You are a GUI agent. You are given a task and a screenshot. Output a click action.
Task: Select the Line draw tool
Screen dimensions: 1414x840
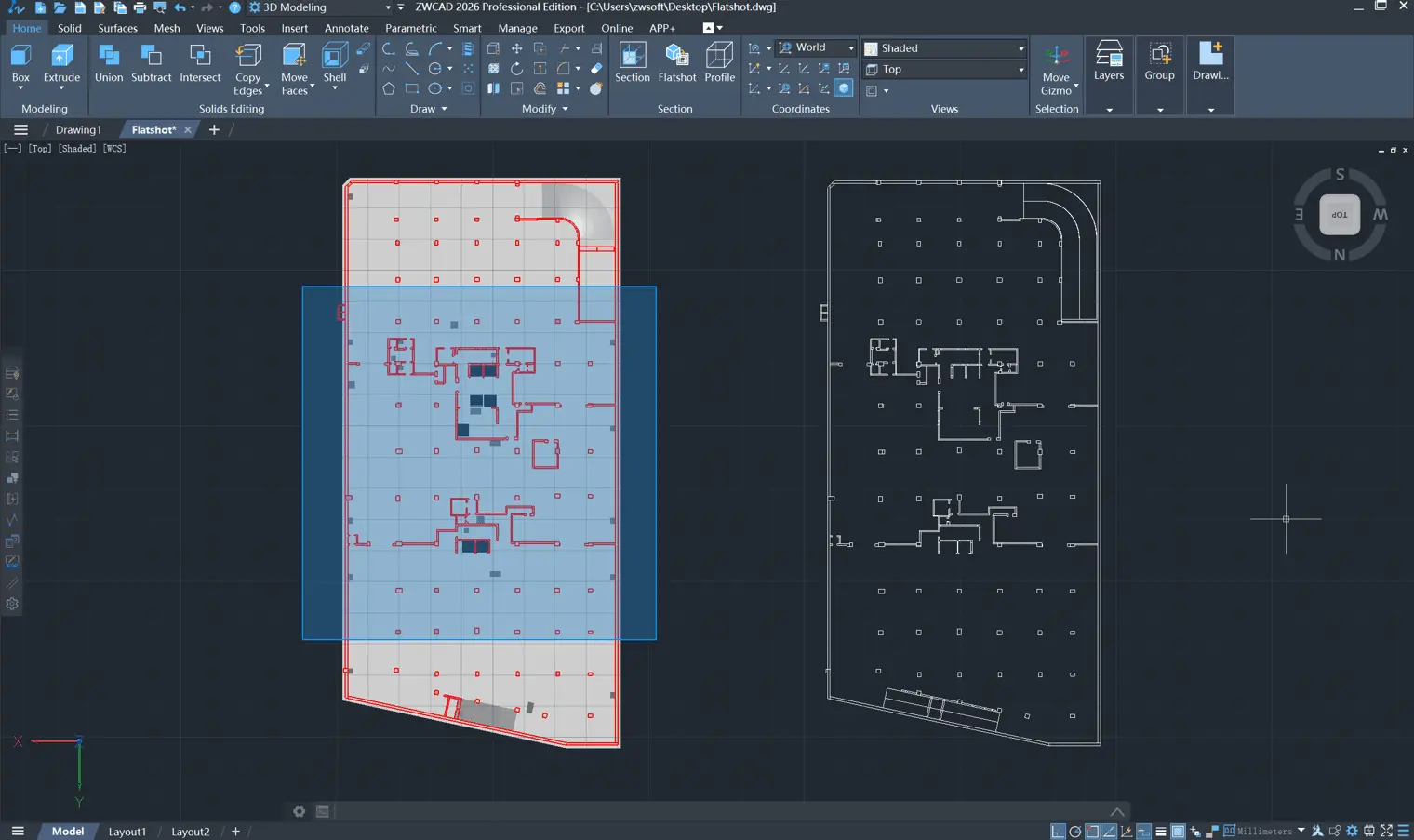[412, 68]
